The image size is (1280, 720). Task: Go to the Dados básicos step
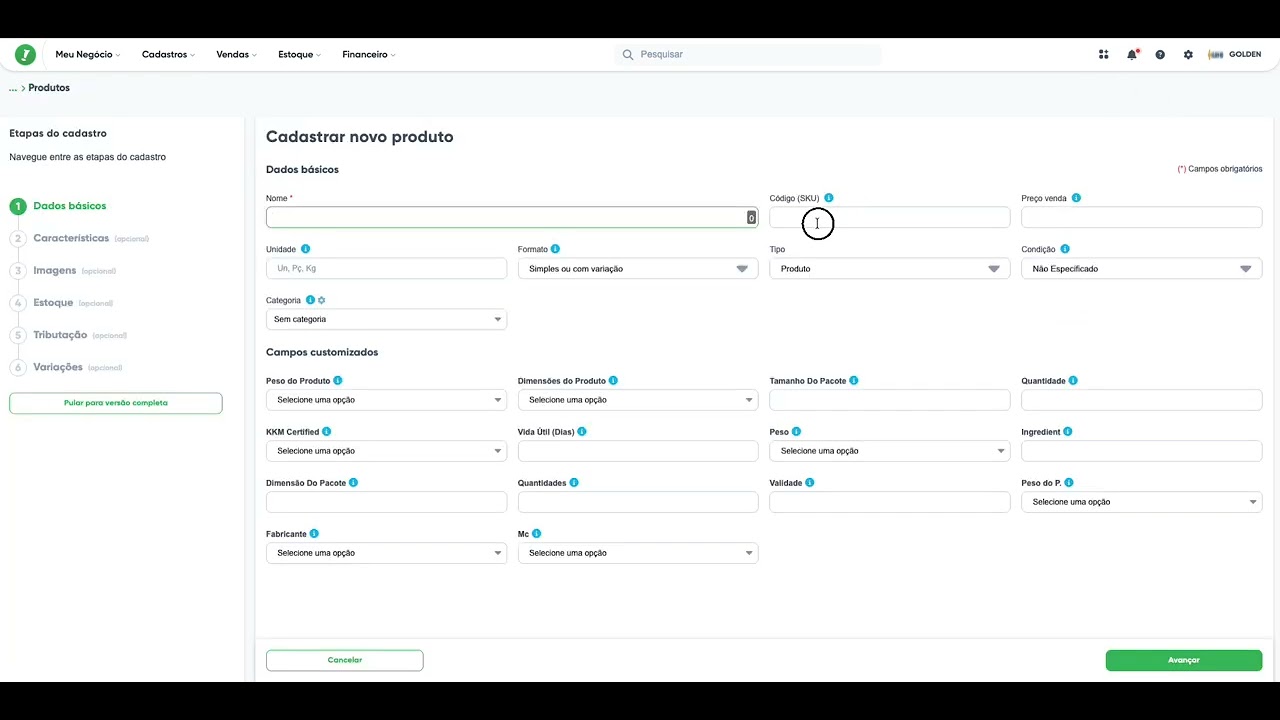[x=58, y=206]
